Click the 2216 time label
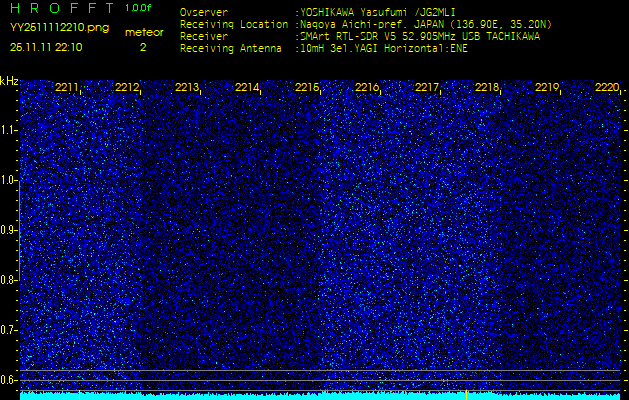Viewport: 629px width, 400px height. 367,87
